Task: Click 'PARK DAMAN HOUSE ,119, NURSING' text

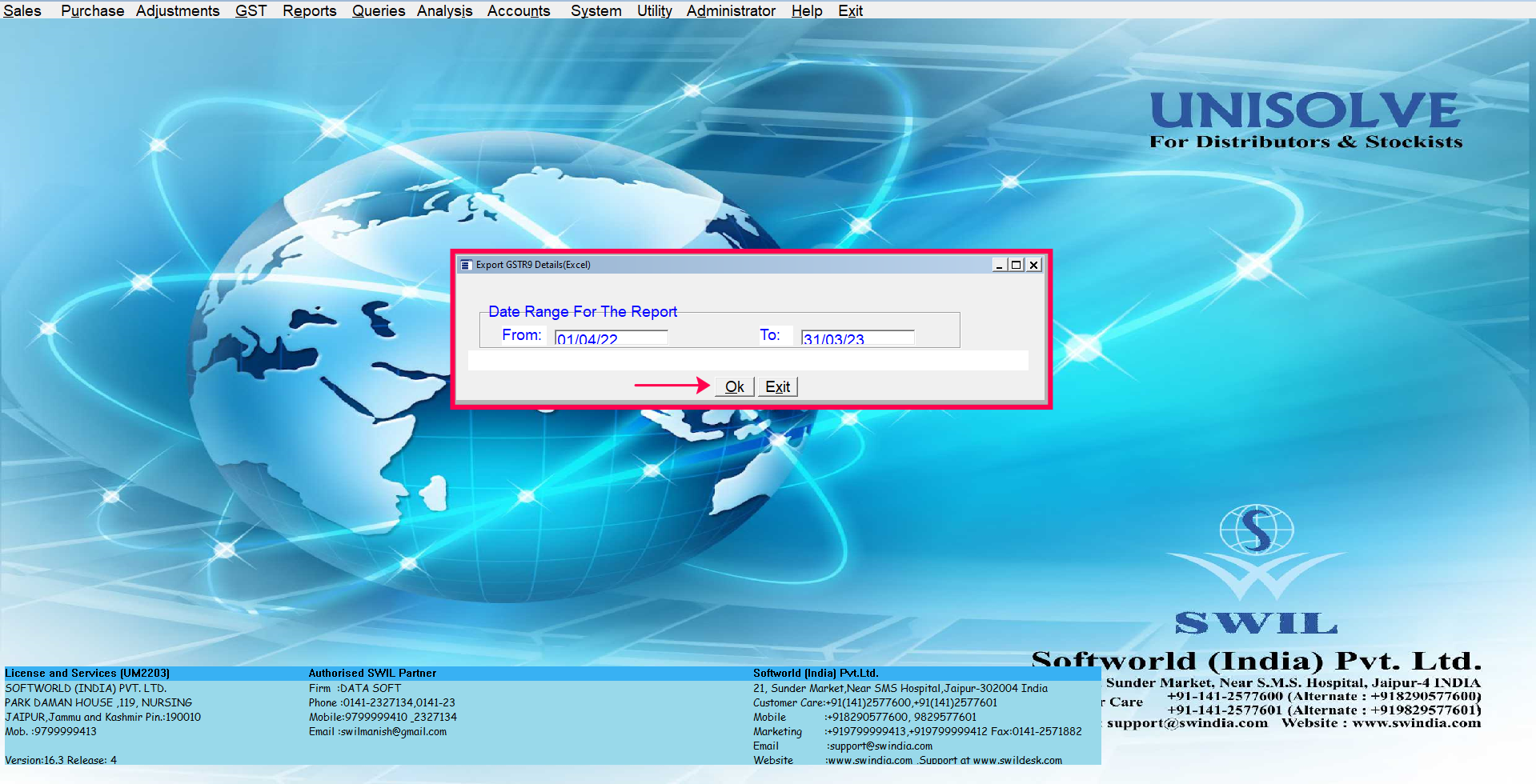Action: [98, 702]
